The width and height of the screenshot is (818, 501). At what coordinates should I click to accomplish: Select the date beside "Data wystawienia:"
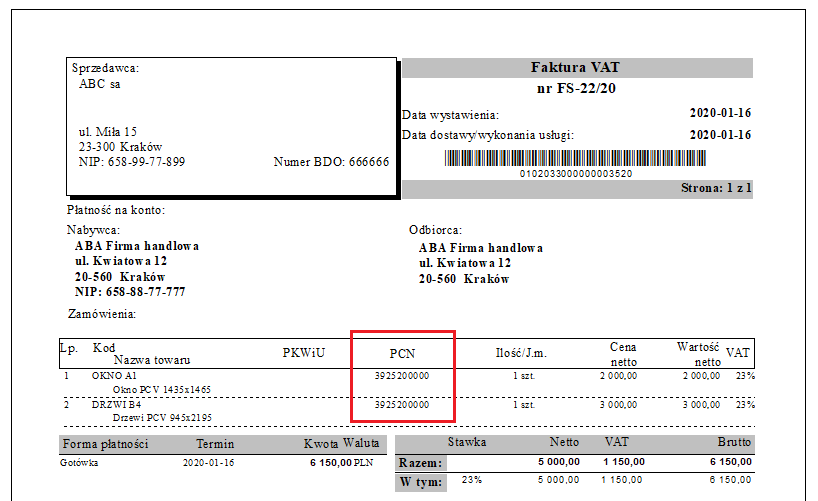tap(720, 113)
